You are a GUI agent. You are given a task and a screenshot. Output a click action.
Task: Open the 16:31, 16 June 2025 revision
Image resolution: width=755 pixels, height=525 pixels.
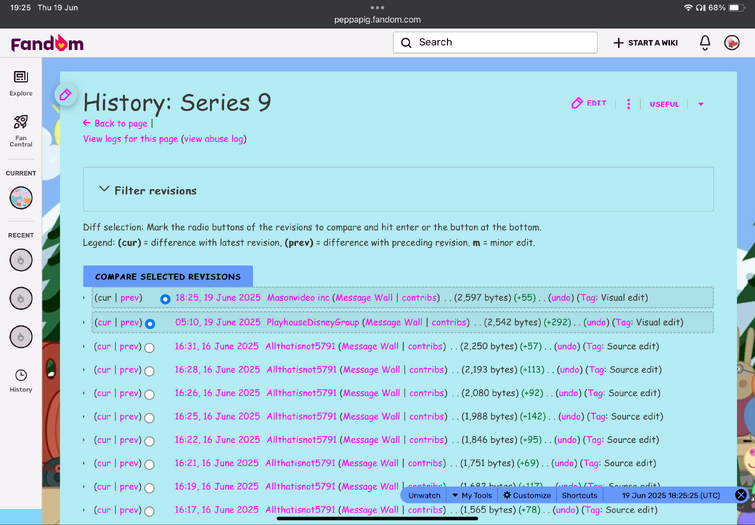tap(216, 346)
